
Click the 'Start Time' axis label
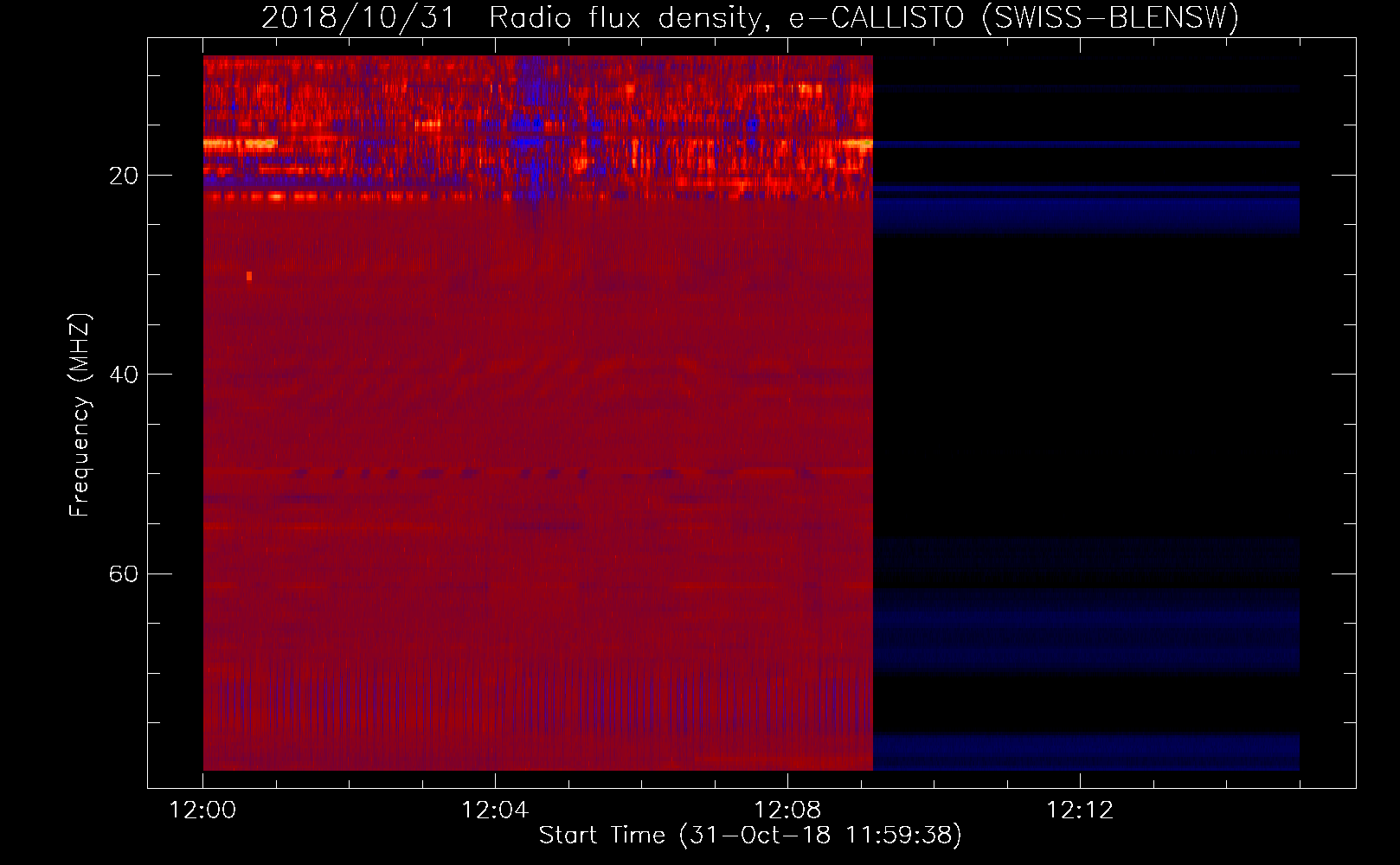point(750,835)
